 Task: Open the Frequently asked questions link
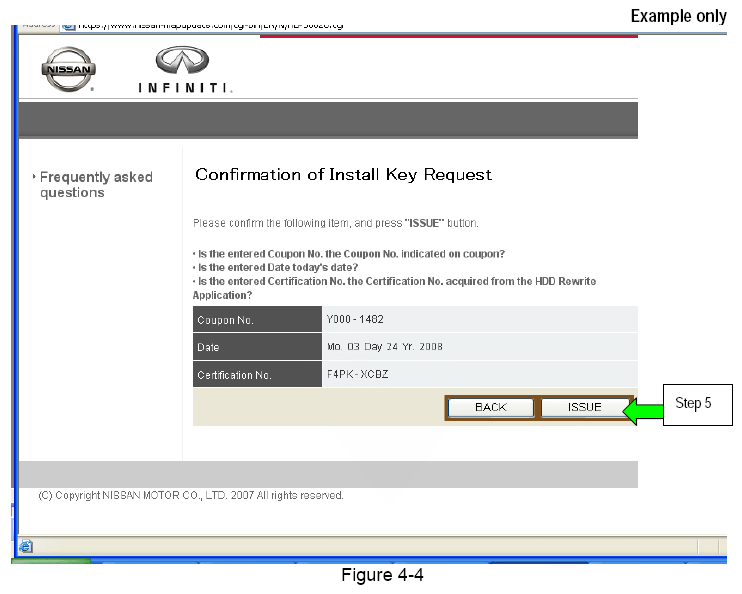pos(96,185)
